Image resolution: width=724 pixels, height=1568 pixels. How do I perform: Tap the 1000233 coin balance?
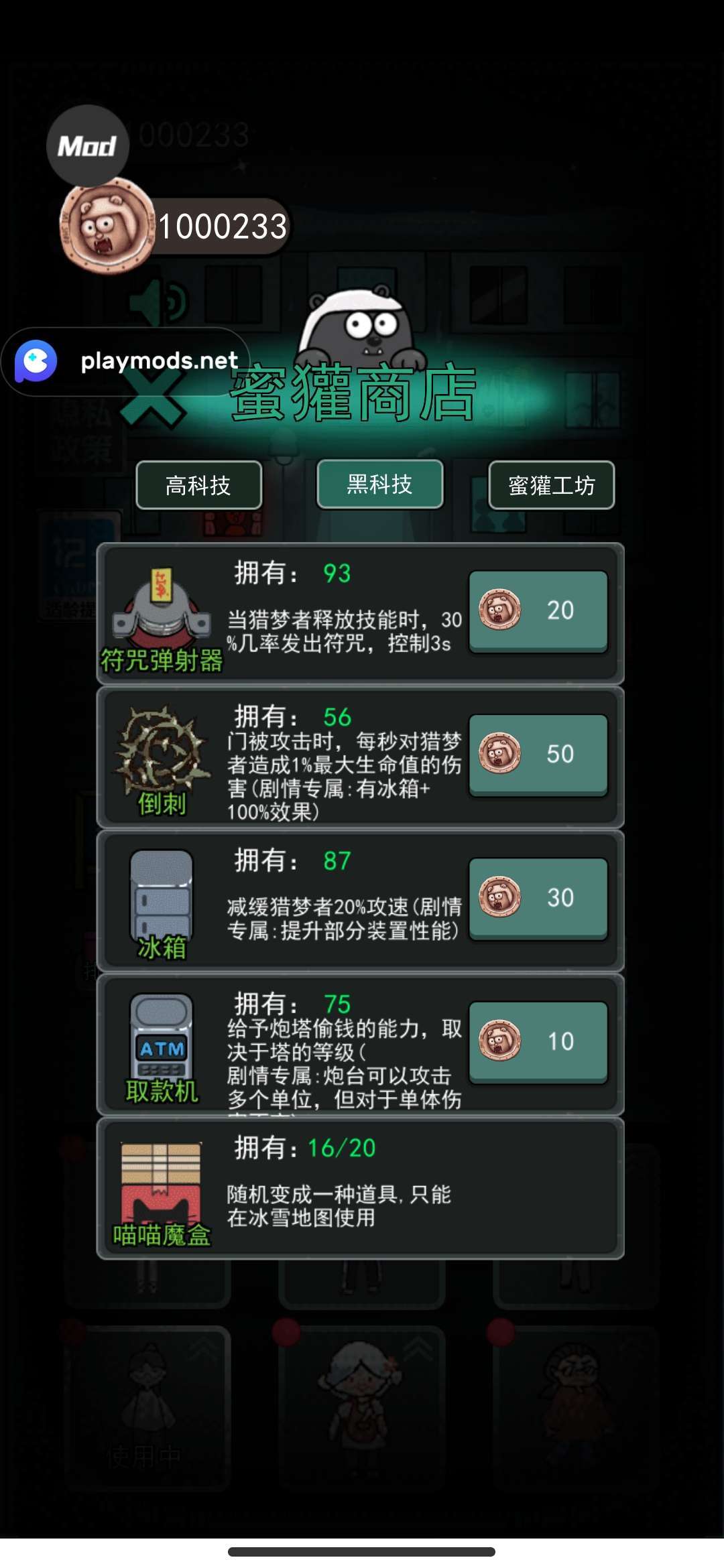click(222, 226)
